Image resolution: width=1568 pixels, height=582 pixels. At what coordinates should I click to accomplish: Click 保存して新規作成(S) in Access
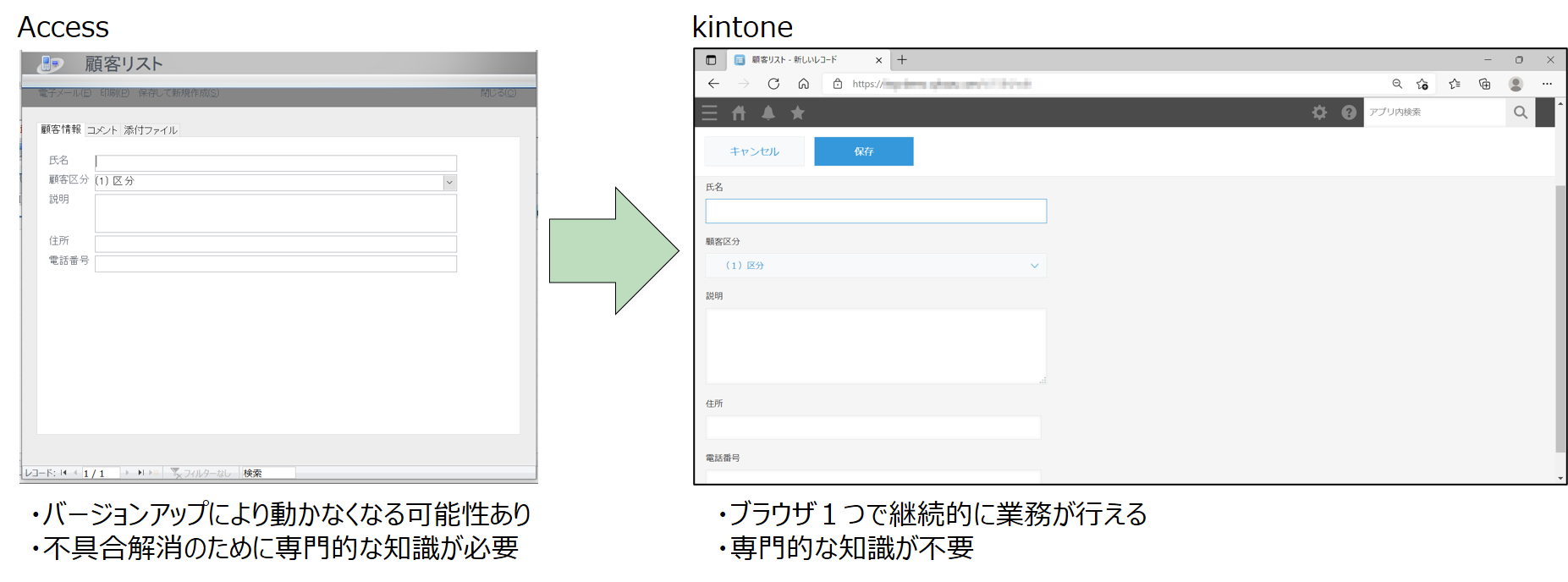click(179, 93)
